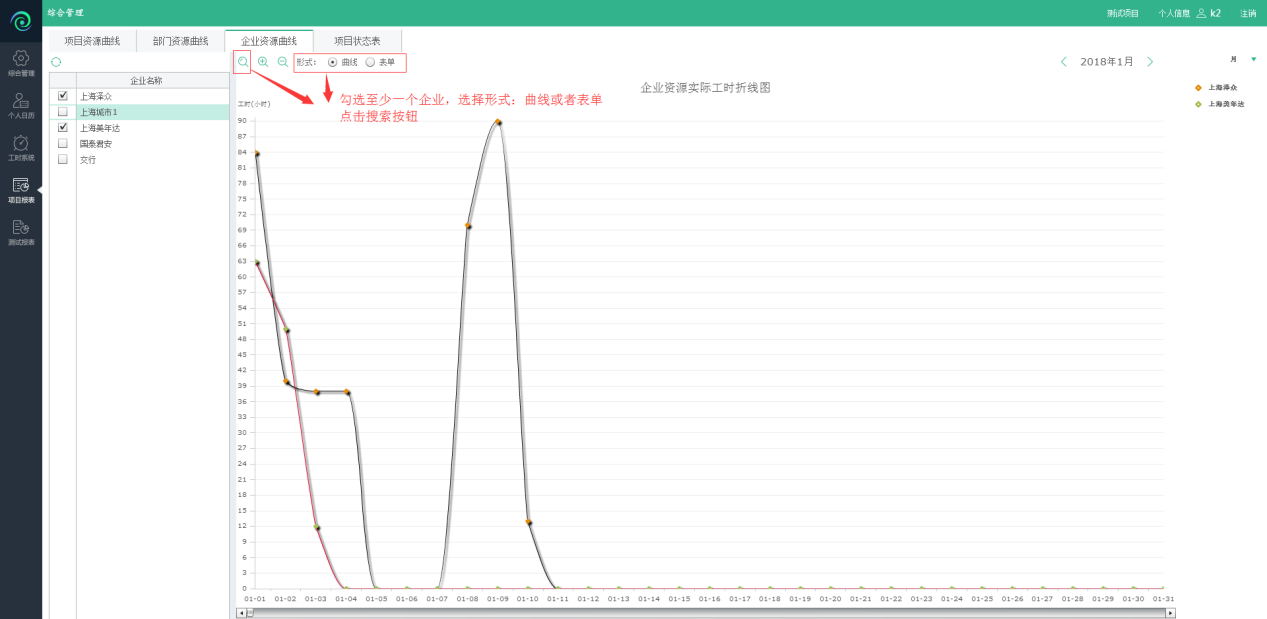
Task: Zoom in on the chart
Action: point(263,62)
